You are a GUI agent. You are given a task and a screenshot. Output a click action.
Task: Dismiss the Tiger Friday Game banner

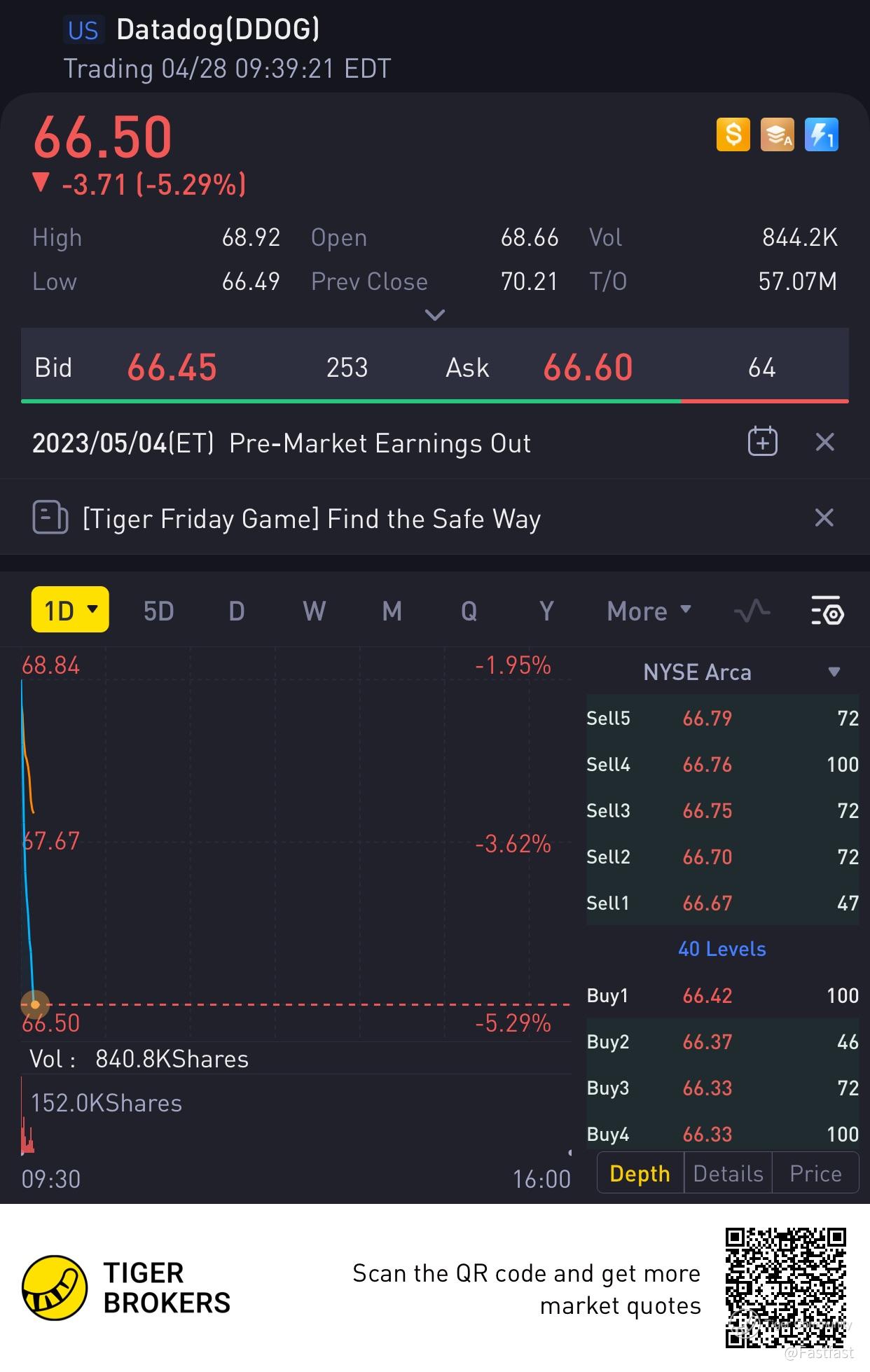(x=824, y=518)
